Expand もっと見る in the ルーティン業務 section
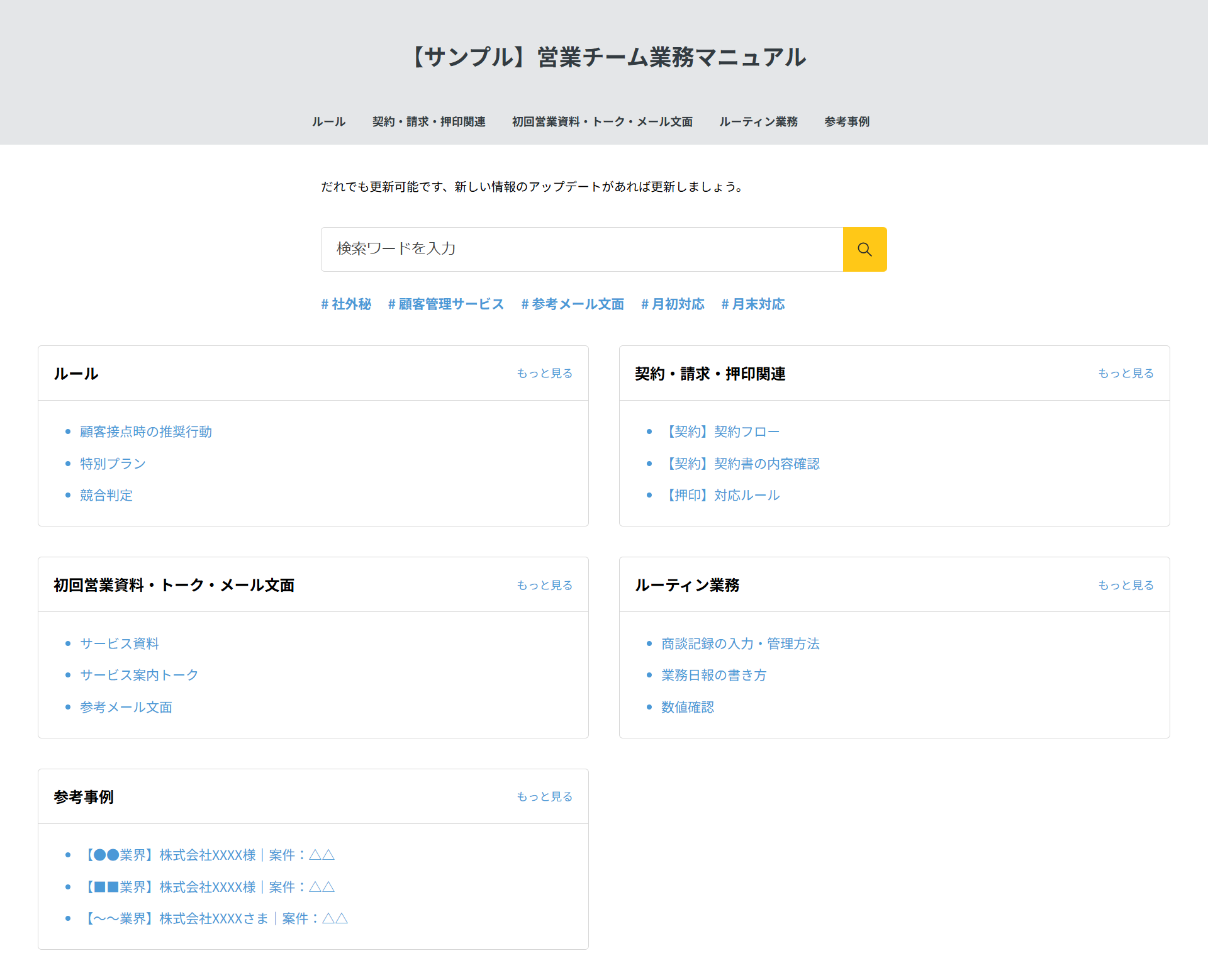The width and height of the screenshot is (1208, 980). tap(1126, 584)
